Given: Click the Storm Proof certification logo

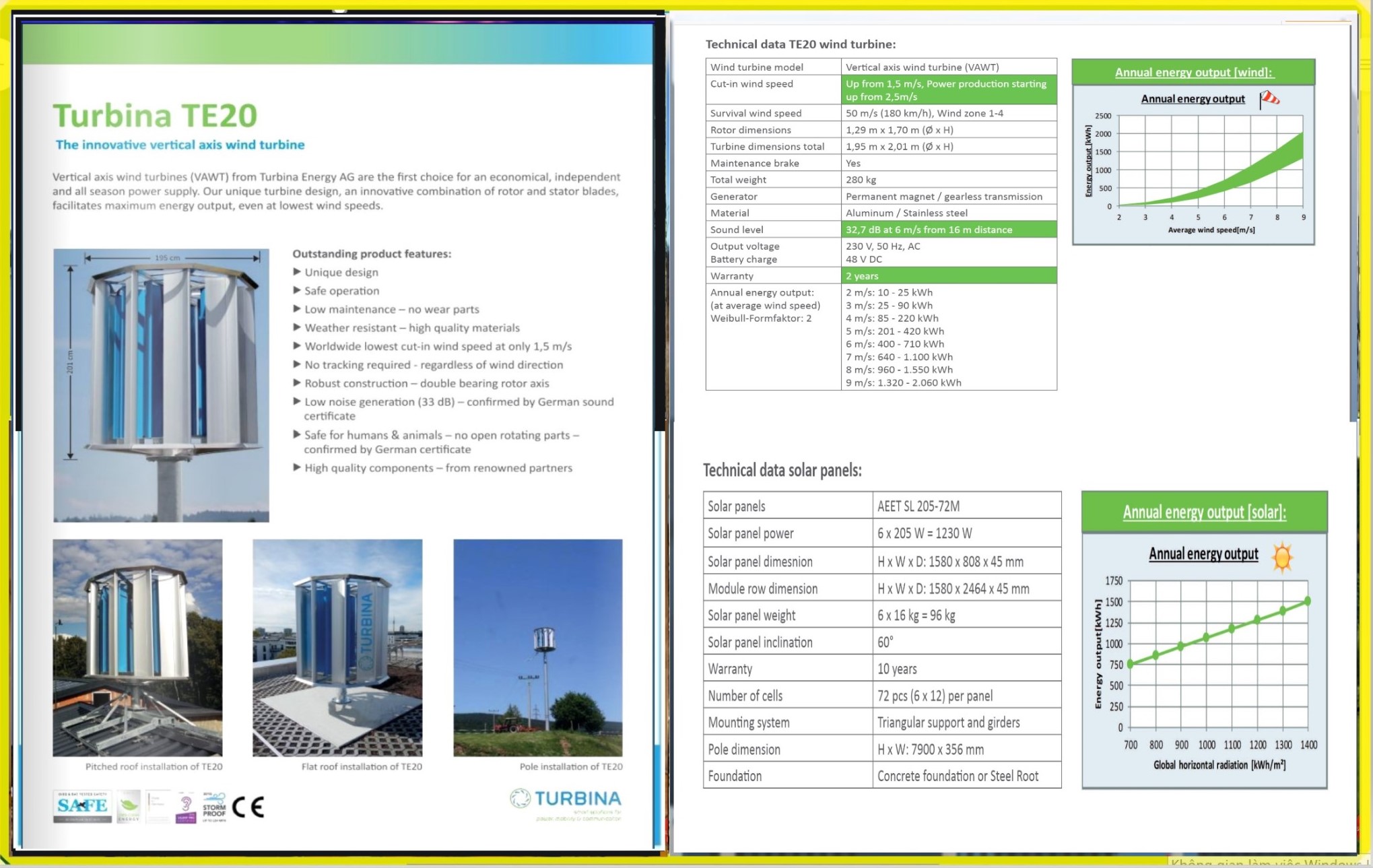Looking at the screenshot, I should (214, 807).
